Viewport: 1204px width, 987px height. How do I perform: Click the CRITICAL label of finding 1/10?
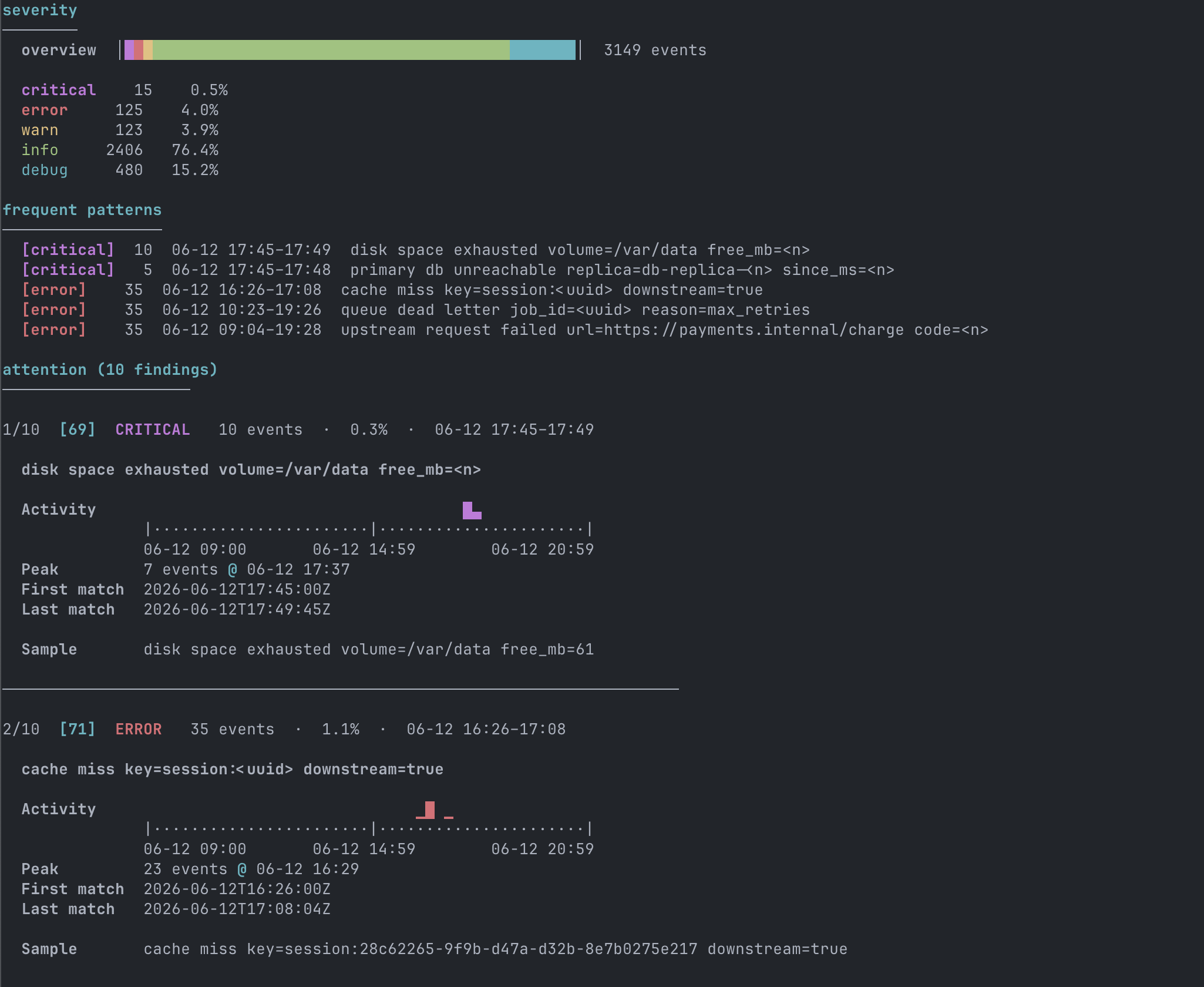pos(153,429)
